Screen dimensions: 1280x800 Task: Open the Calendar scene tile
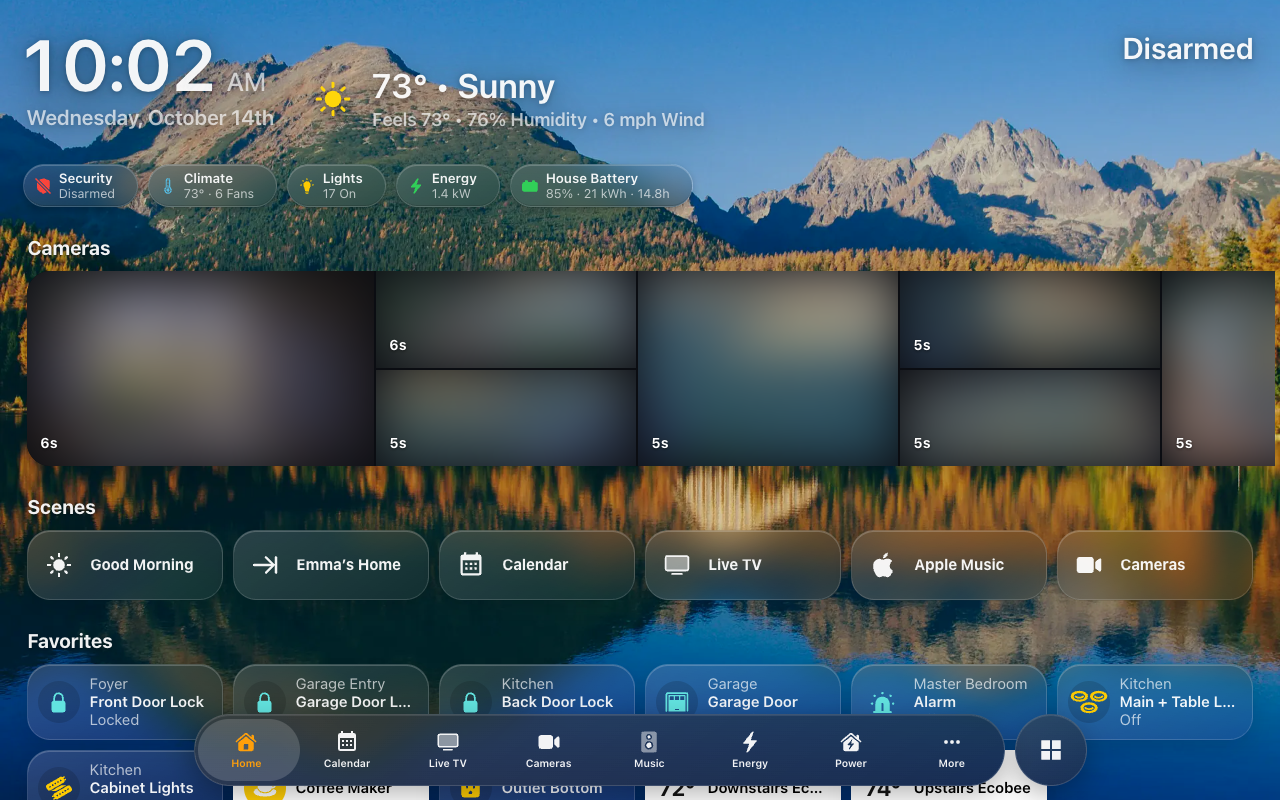click(537, 565)
